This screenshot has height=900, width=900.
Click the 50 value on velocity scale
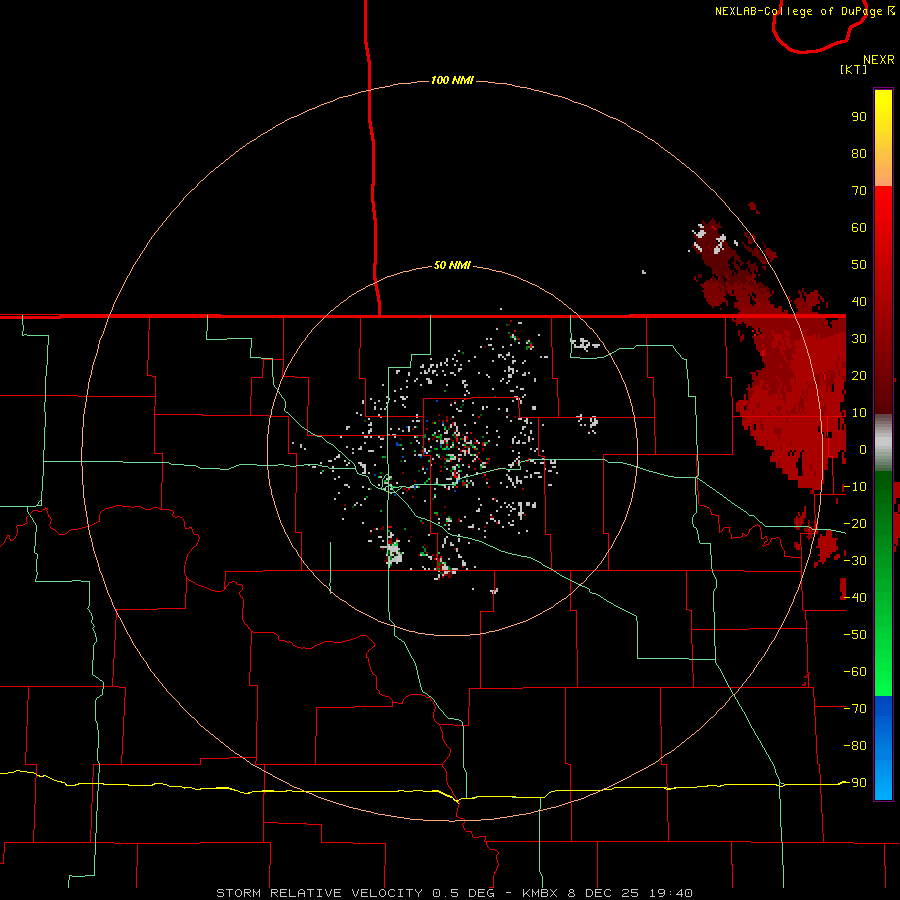click(x=859, y=265)
